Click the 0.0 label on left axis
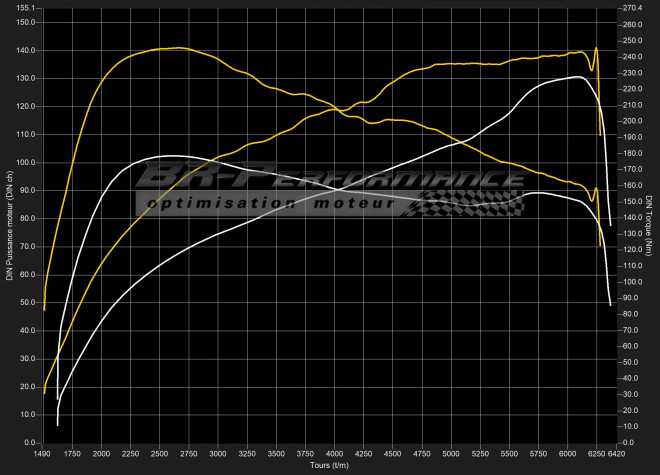660x475 pixels. click(29, 442)
